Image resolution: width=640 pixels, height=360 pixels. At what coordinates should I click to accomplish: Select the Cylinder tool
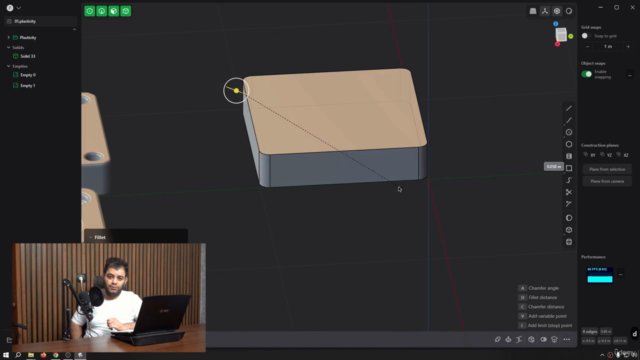569,156
